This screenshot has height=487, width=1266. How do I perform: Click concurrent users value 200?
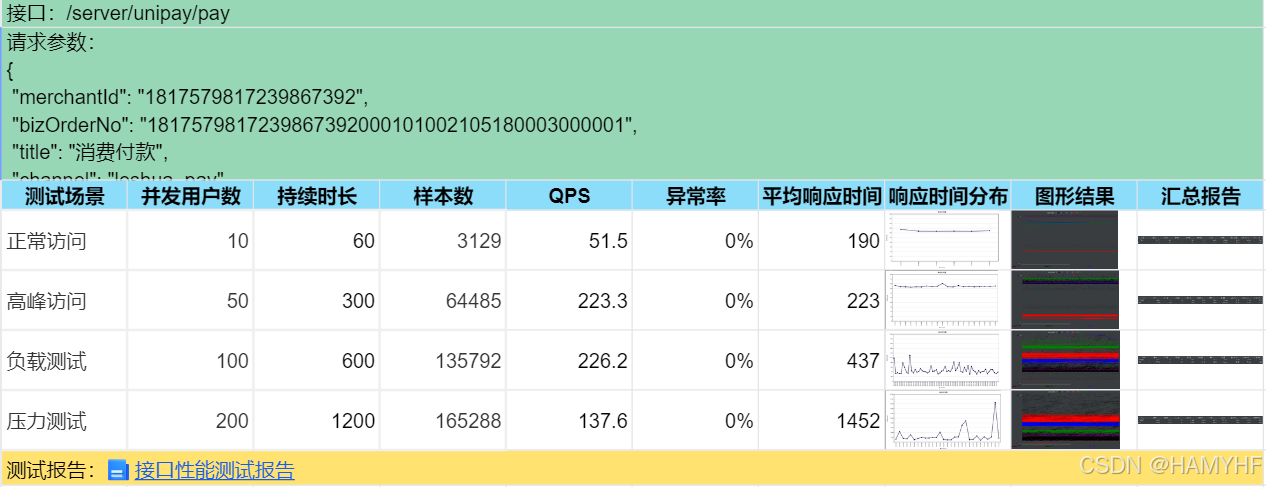pos(232,421)
